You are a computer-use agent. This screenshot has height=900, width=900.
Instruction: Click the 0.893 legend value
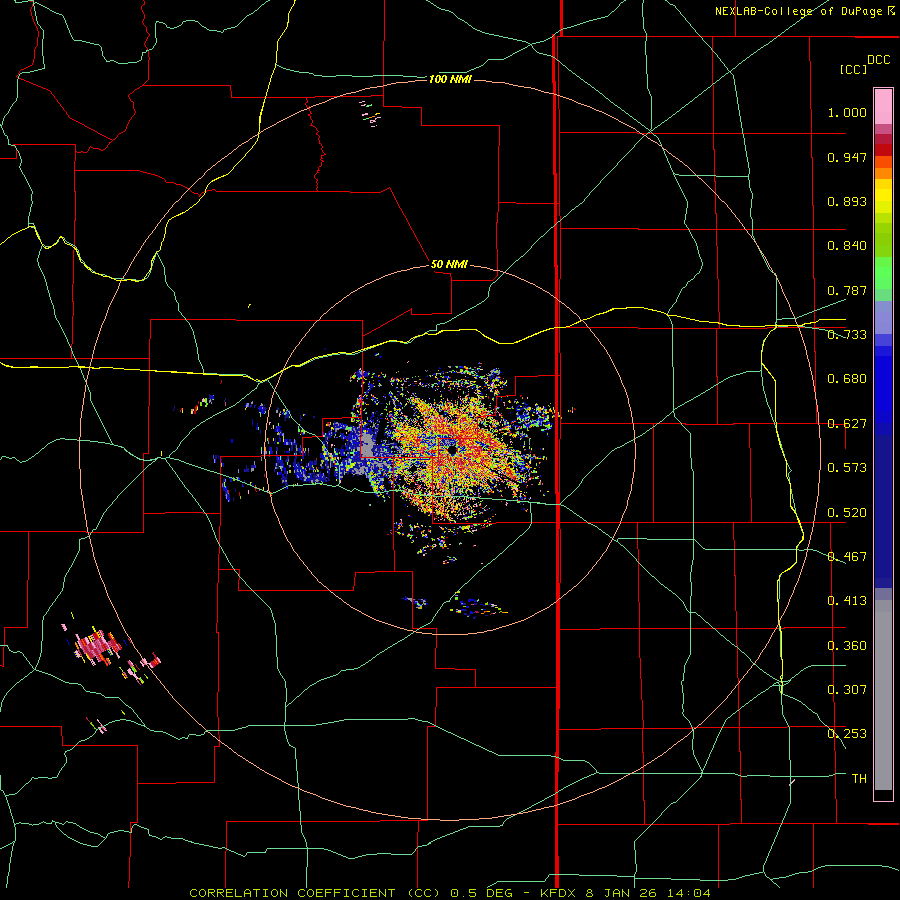(x=847, y=201)
